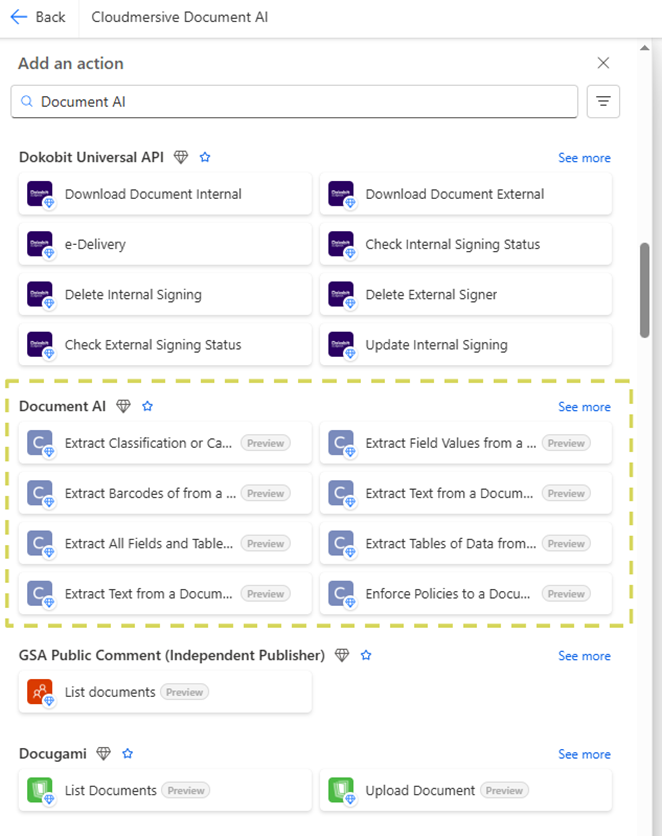Viewport: 662px width, 836px height.
Task: Click the GSA icon on List documents
Action: pos(40,692)
